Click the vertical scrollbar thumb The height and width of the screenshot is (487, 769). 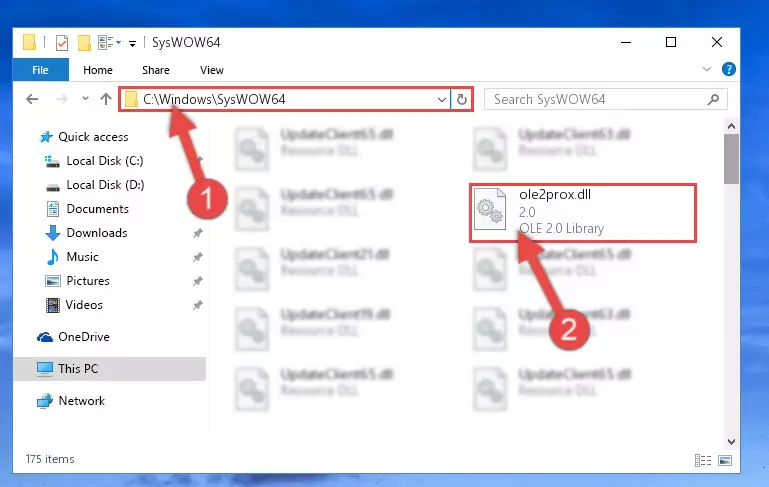click(x=731, y=159)
